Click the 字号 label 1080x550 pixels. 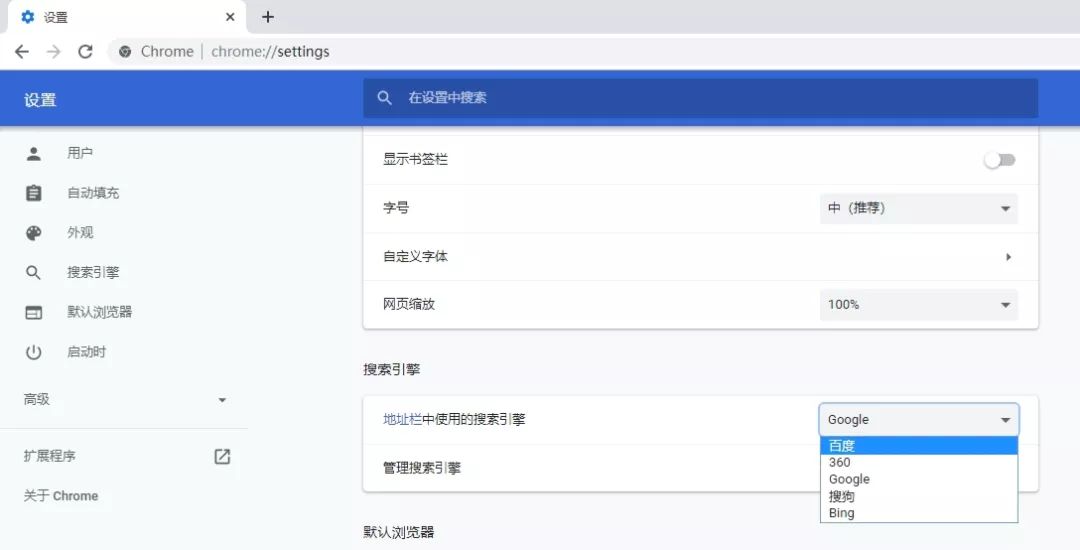[x=396, y=207]
